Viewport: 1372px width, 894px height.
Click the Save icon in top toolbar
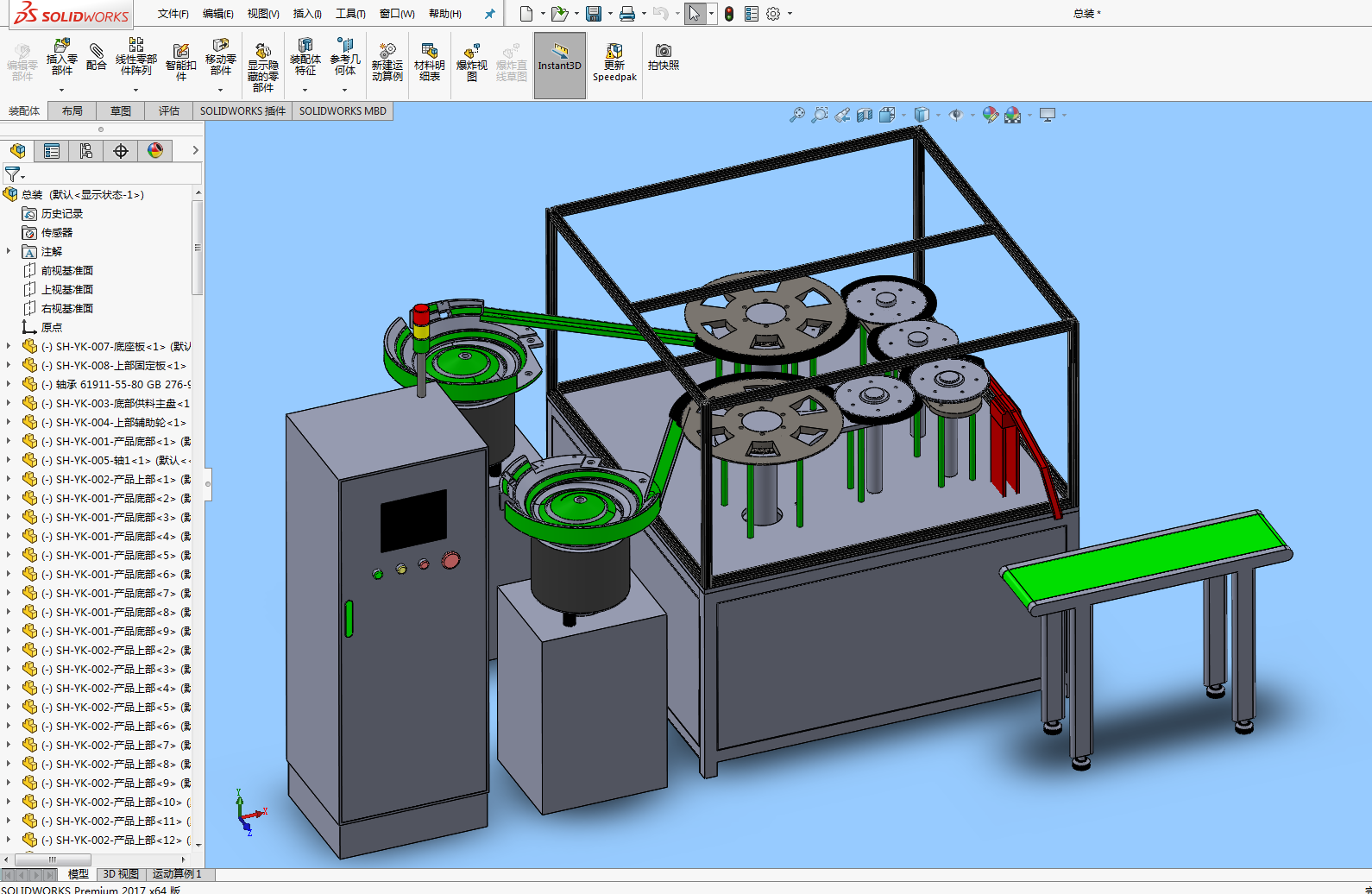click(594, 14)
